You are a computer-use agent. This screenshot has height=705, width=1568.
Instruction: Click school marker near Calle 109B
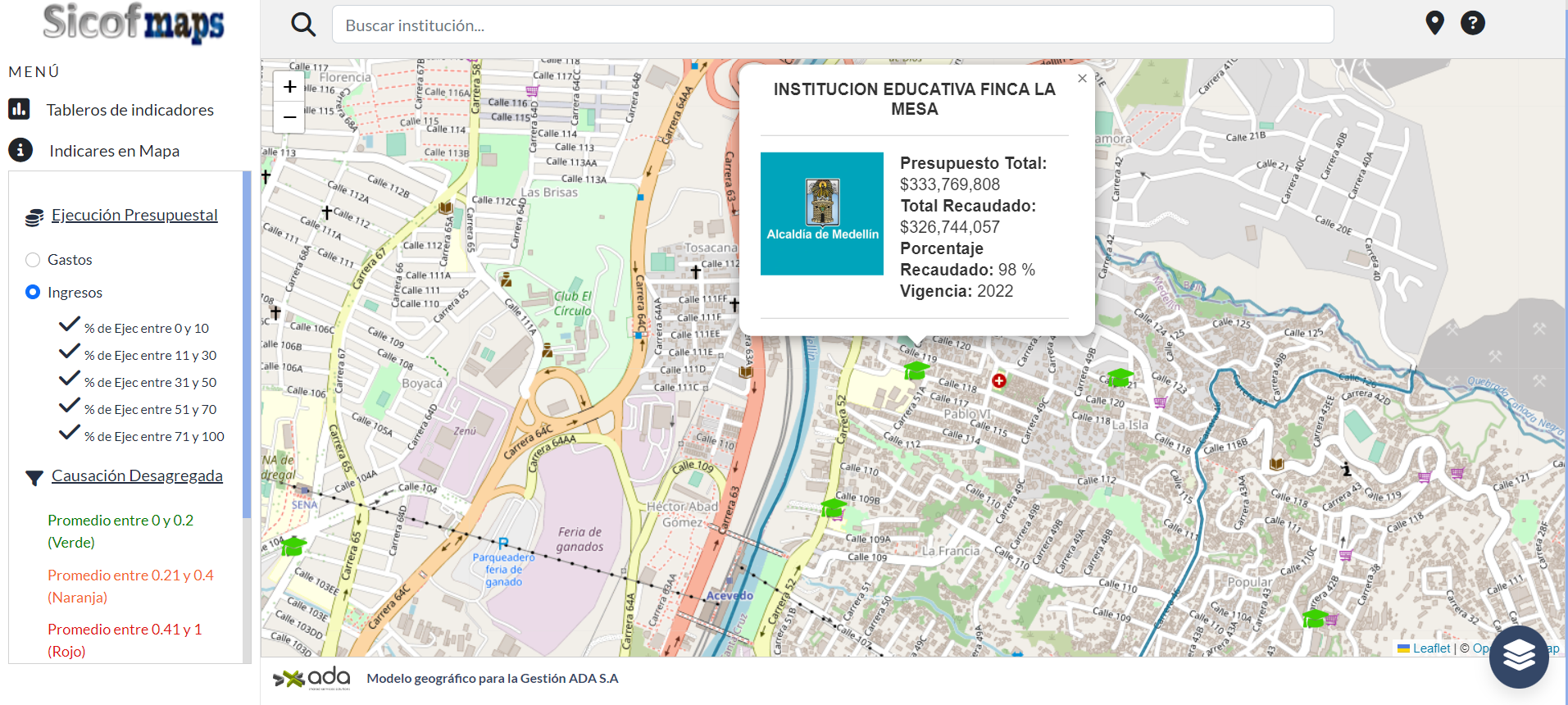(x=833, y=508)
